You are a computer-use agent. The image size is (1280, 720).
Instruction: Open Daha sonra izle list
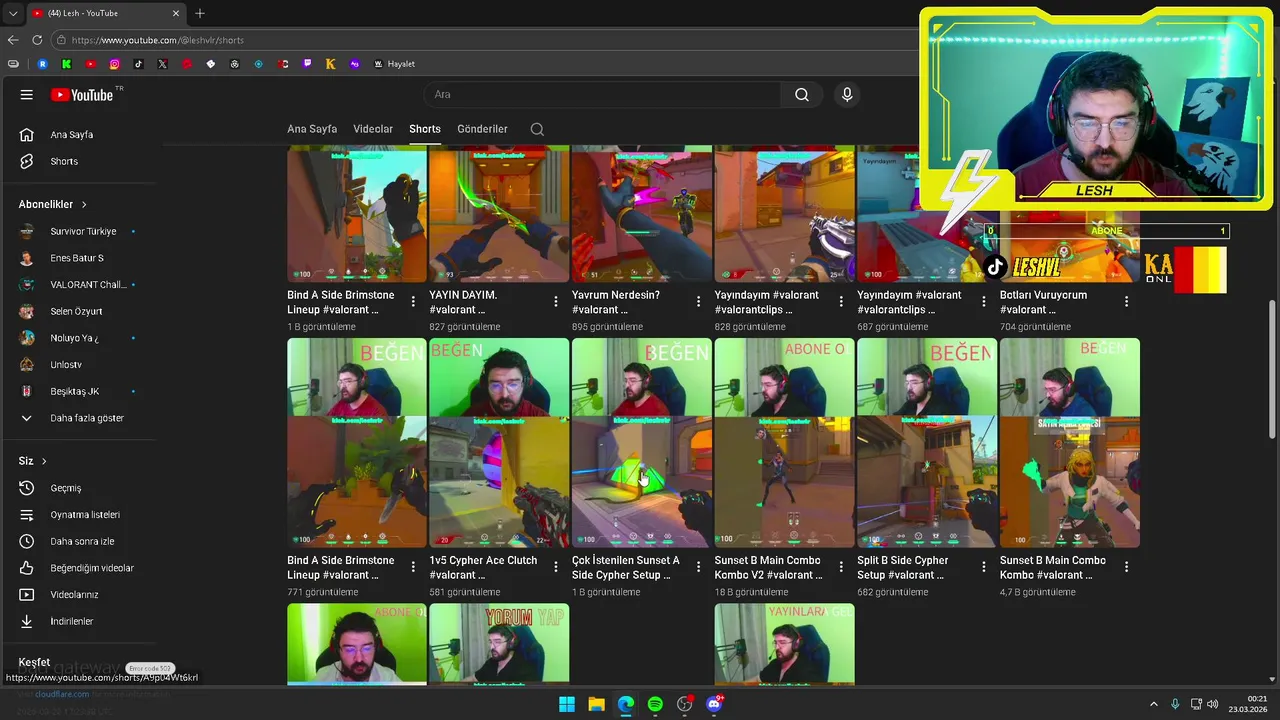[80, 542]
